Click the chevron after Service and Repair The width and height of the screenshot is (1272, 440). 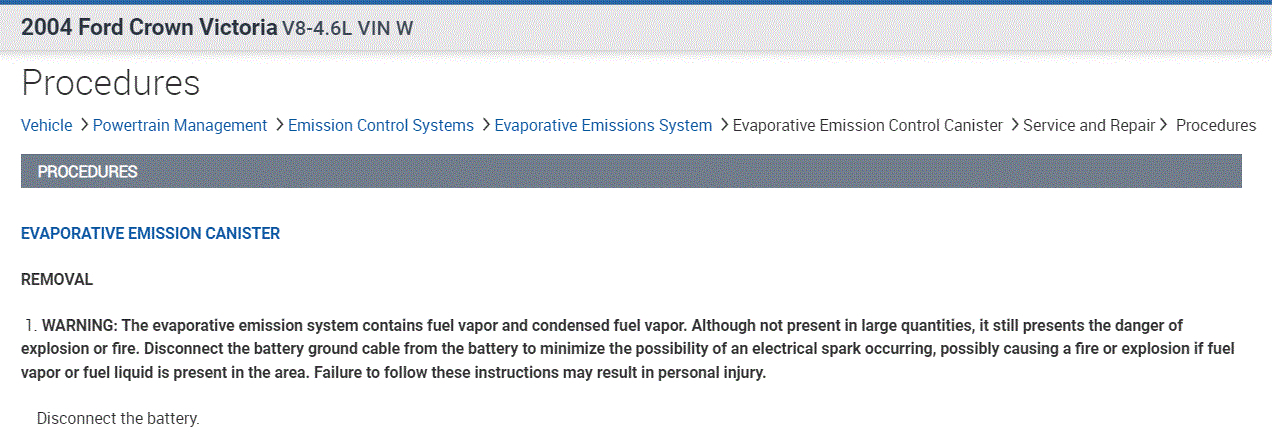point(1164,125)
